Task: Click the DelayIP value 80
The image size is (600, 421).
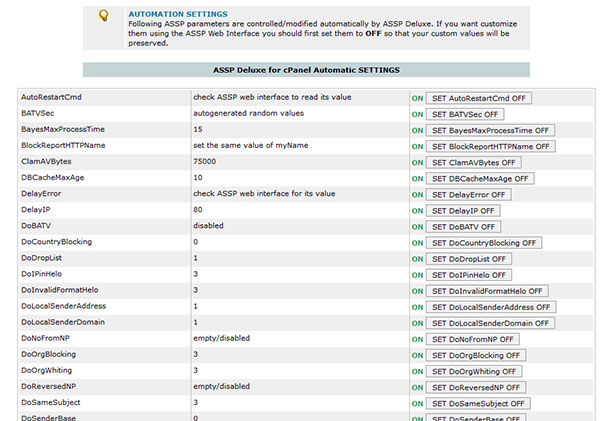Action: (197, 210)
